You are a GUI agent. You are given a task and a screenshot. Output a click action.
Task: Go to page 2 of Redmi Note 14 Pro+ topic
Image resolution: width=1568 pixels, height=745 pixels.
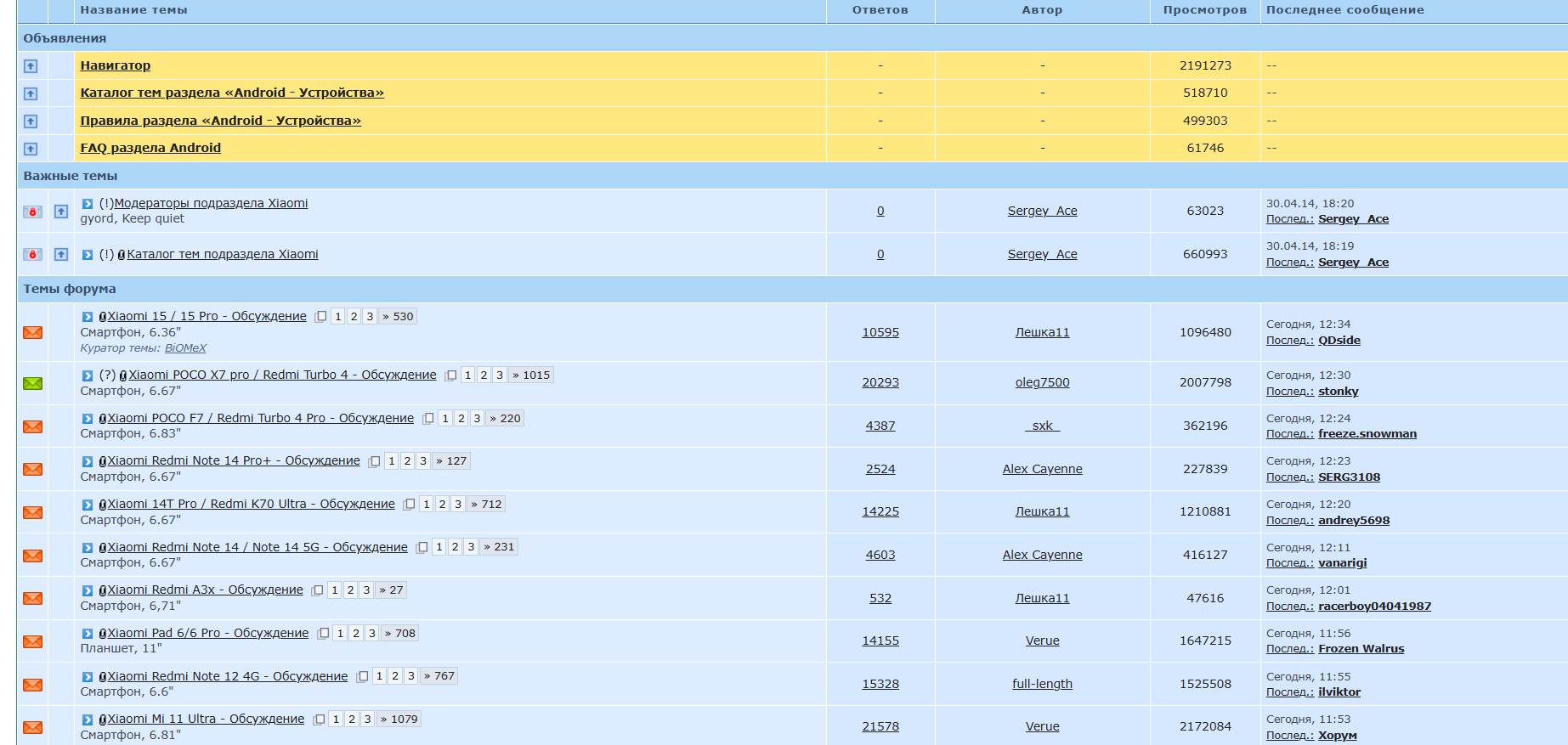[x=407, y=461]
